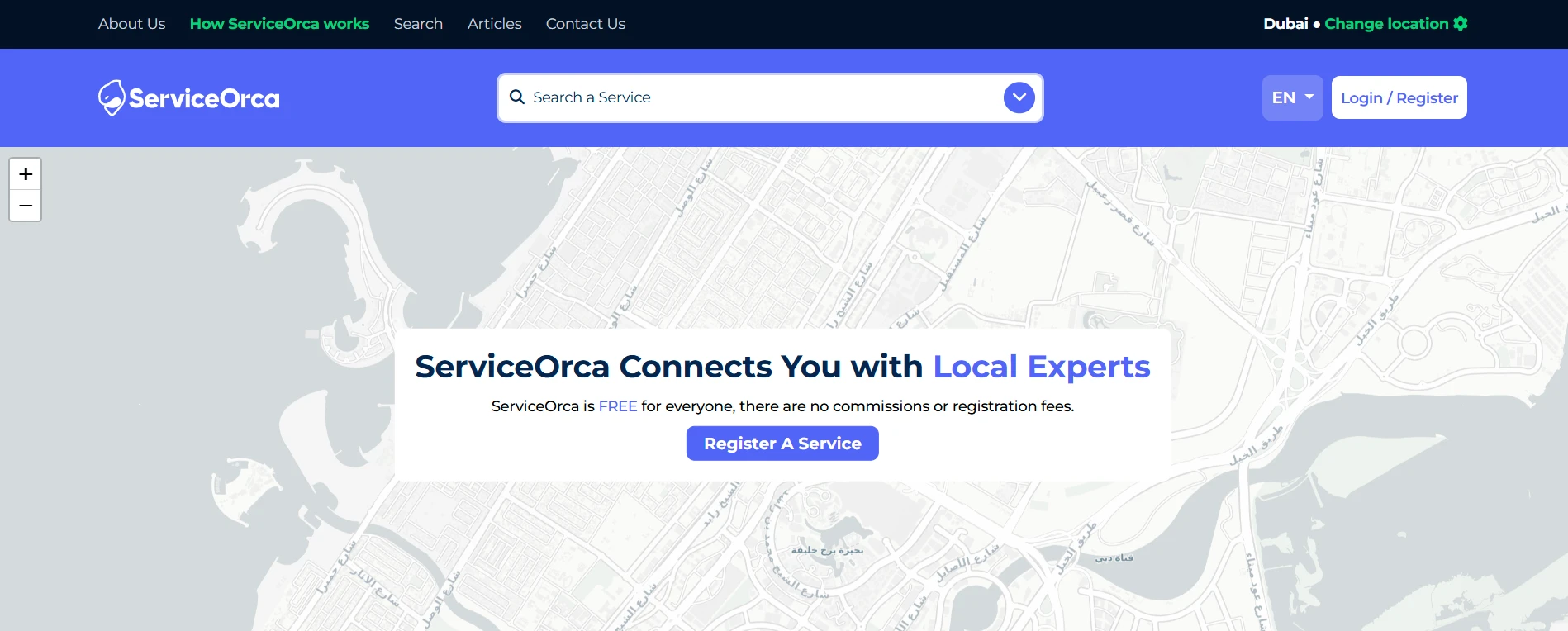Click the Register A Service button
The height and width of the screenshot is (631, 1568).
tap(782, 444)
